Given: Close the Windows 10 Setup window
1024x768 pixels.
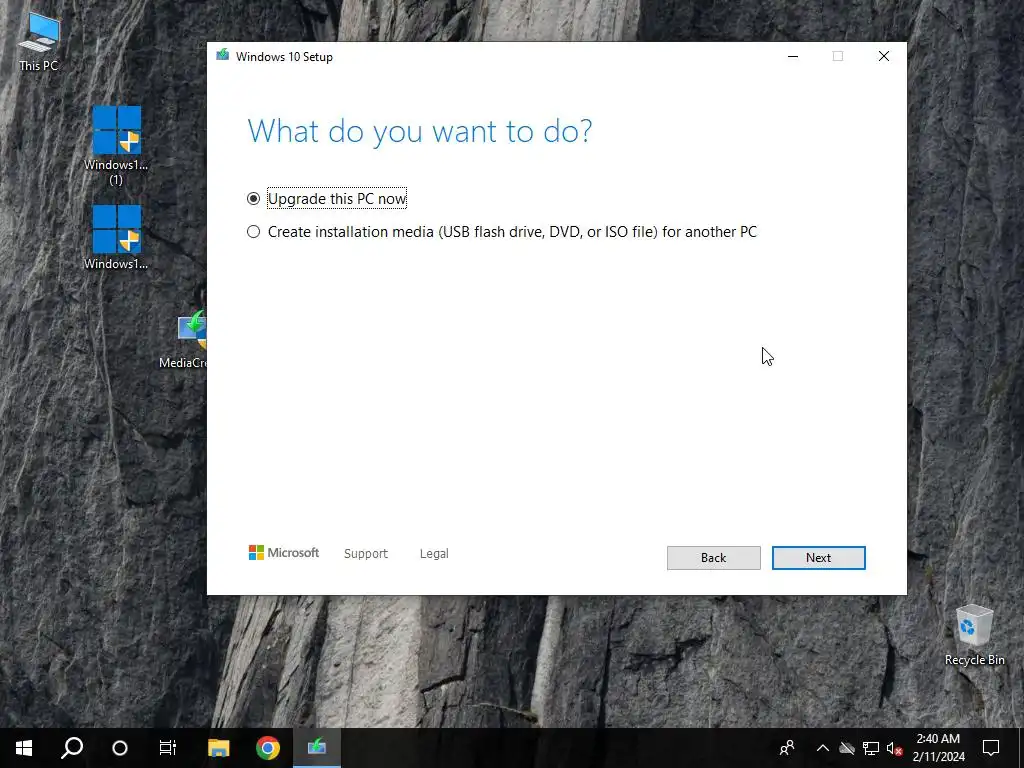Looking at the screenshot, I should [x=884, y=56].
